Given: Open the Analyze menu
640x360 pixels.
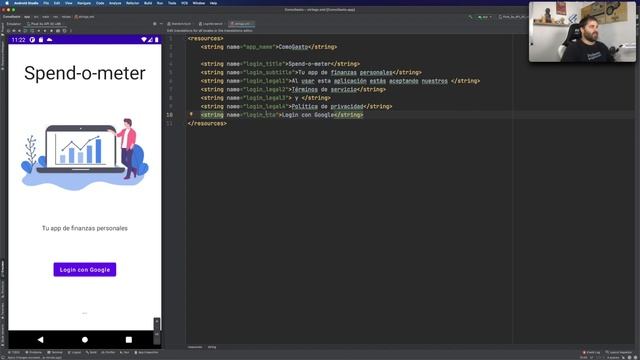Looking at the screenshot, I should click(115, 3).
